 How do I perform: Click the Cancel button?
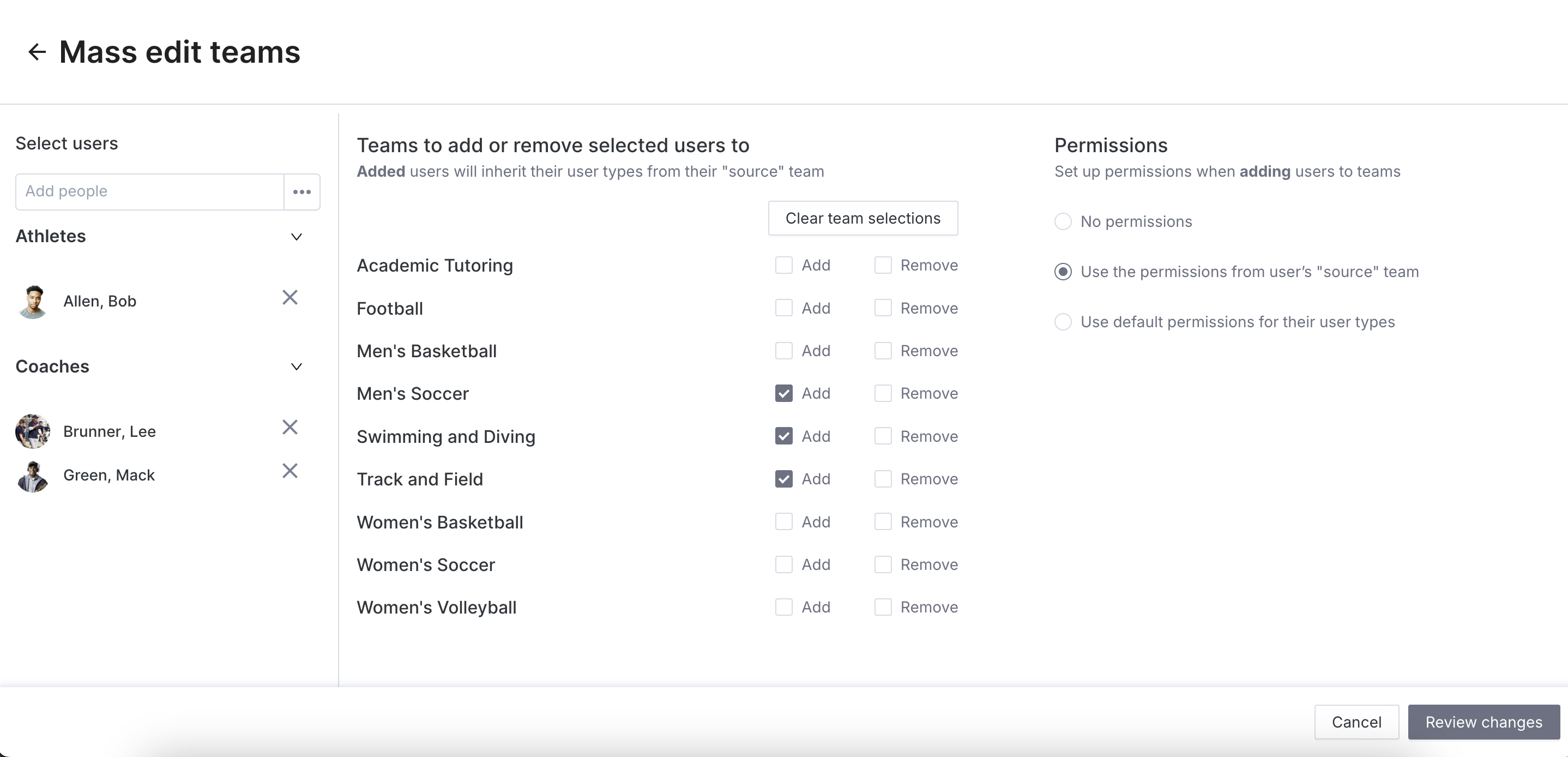[x=1356, y=722]
